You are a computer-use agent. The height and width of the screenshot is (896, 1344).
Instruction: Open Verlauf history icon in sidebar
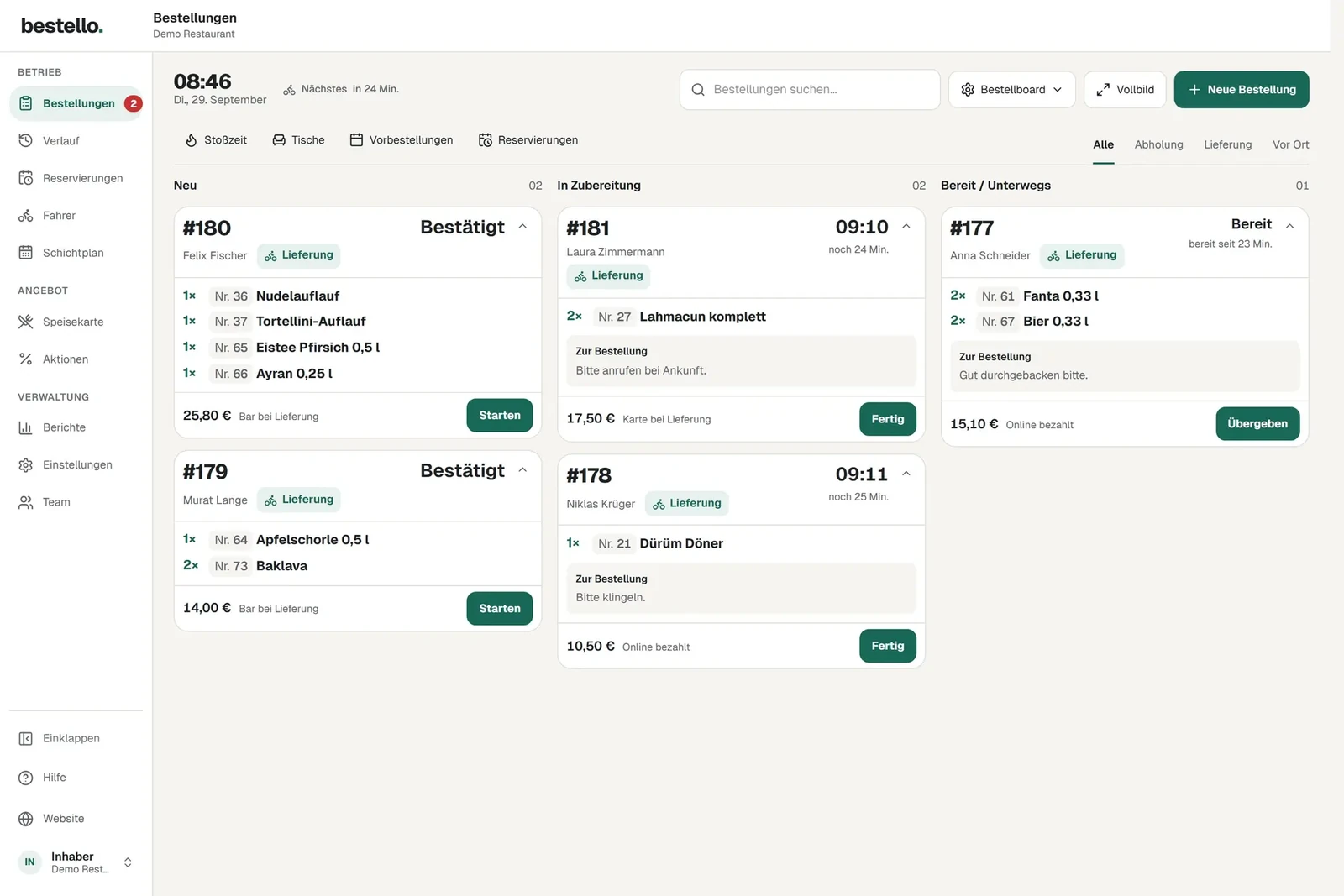coord(26,140)
